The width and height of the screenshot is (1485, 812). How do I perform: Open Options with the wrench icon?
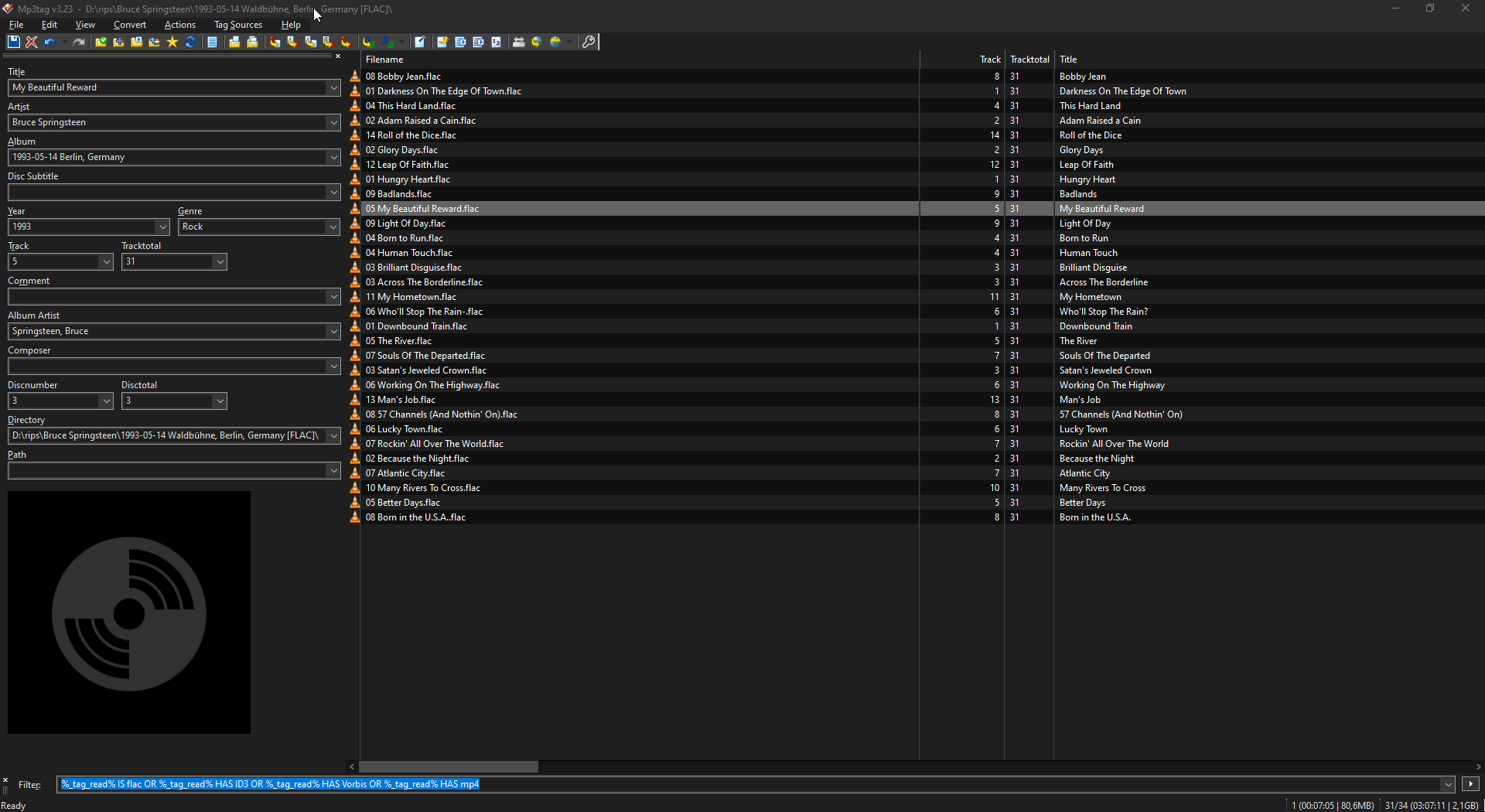[589, 42]
